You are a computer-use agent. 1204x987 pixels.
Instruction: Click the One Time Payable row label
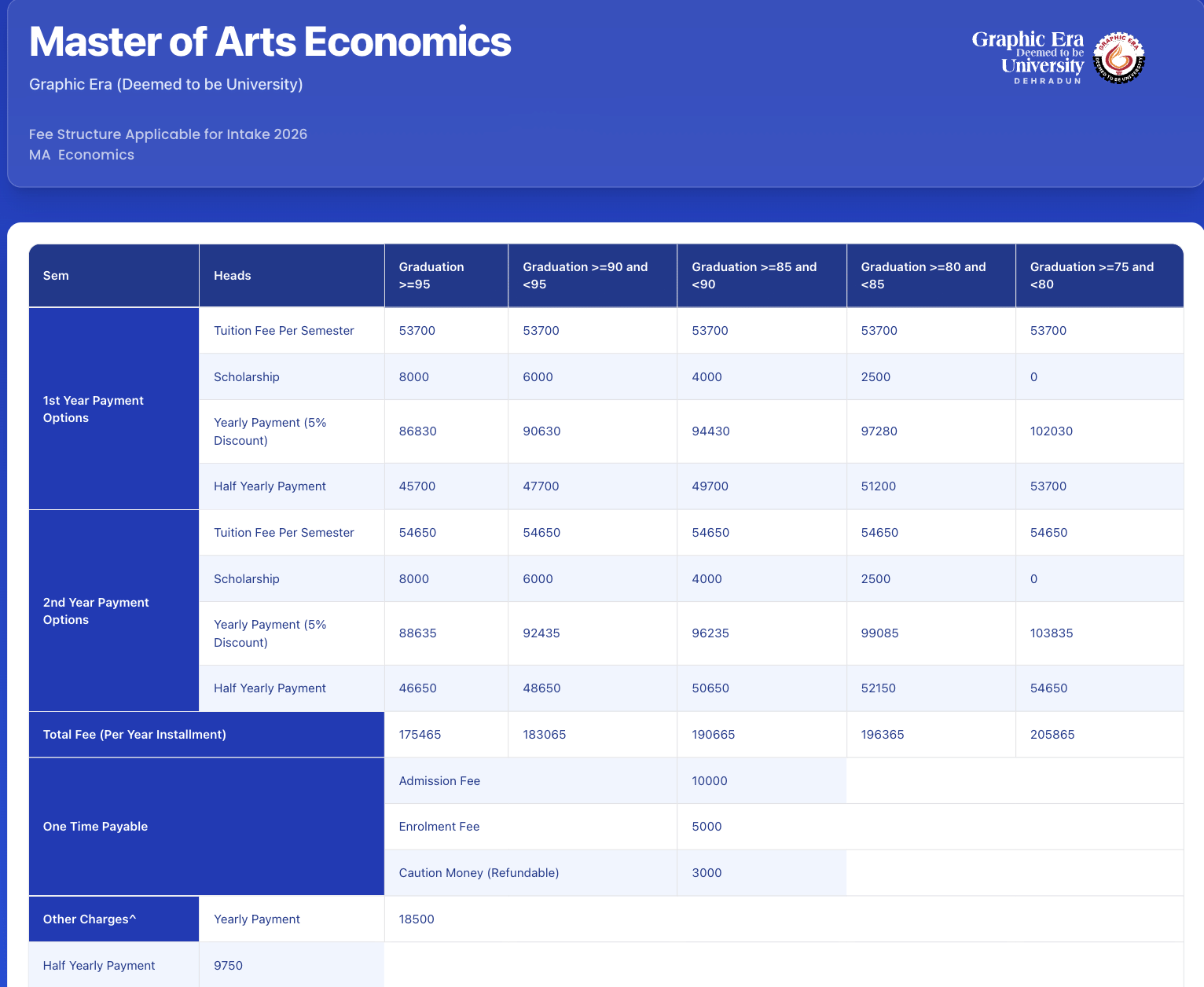click(x=95, y=827)
